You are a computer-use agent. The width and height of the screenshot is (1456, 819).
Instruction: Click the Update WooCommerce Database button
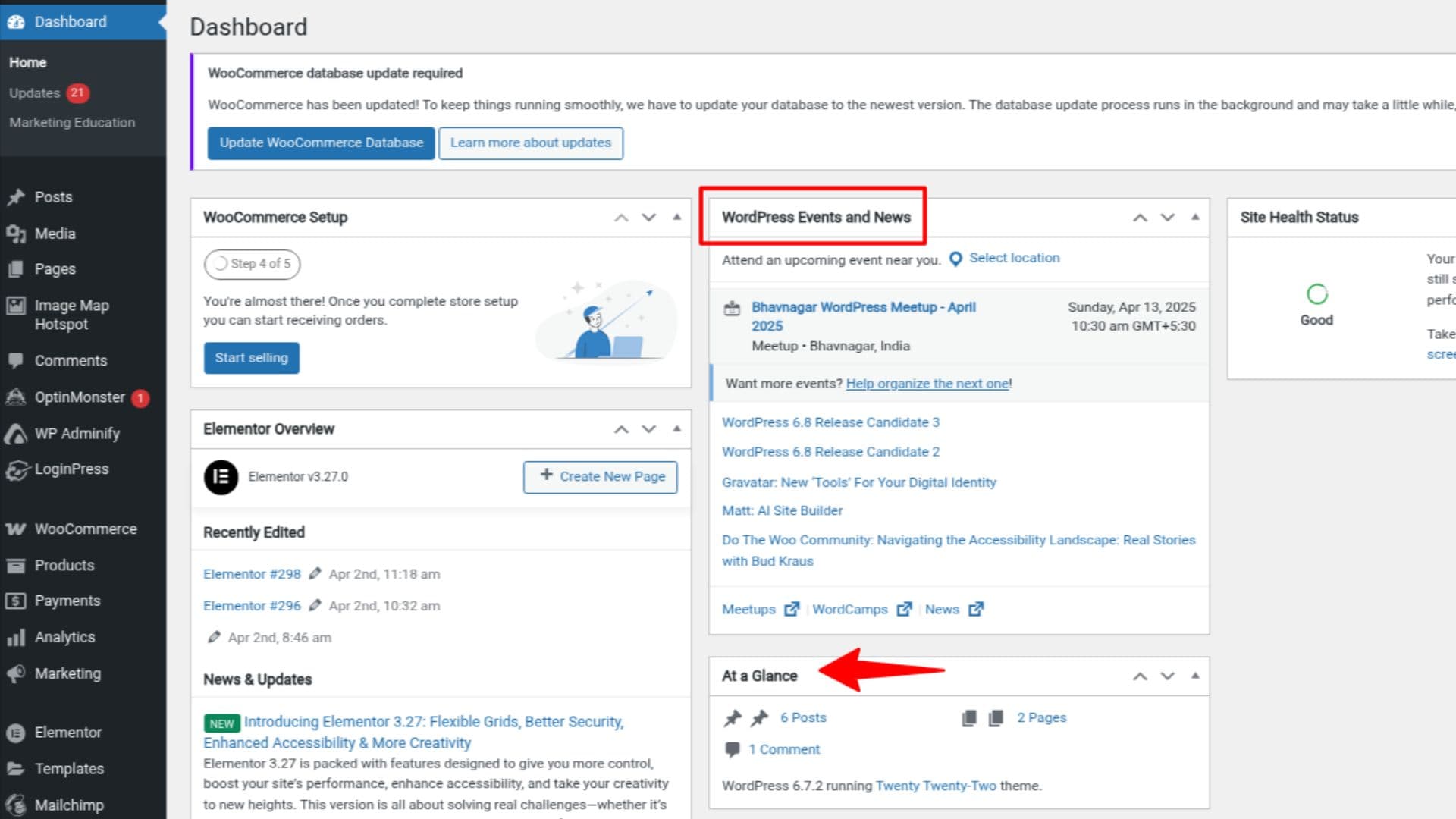click(320, 143)
